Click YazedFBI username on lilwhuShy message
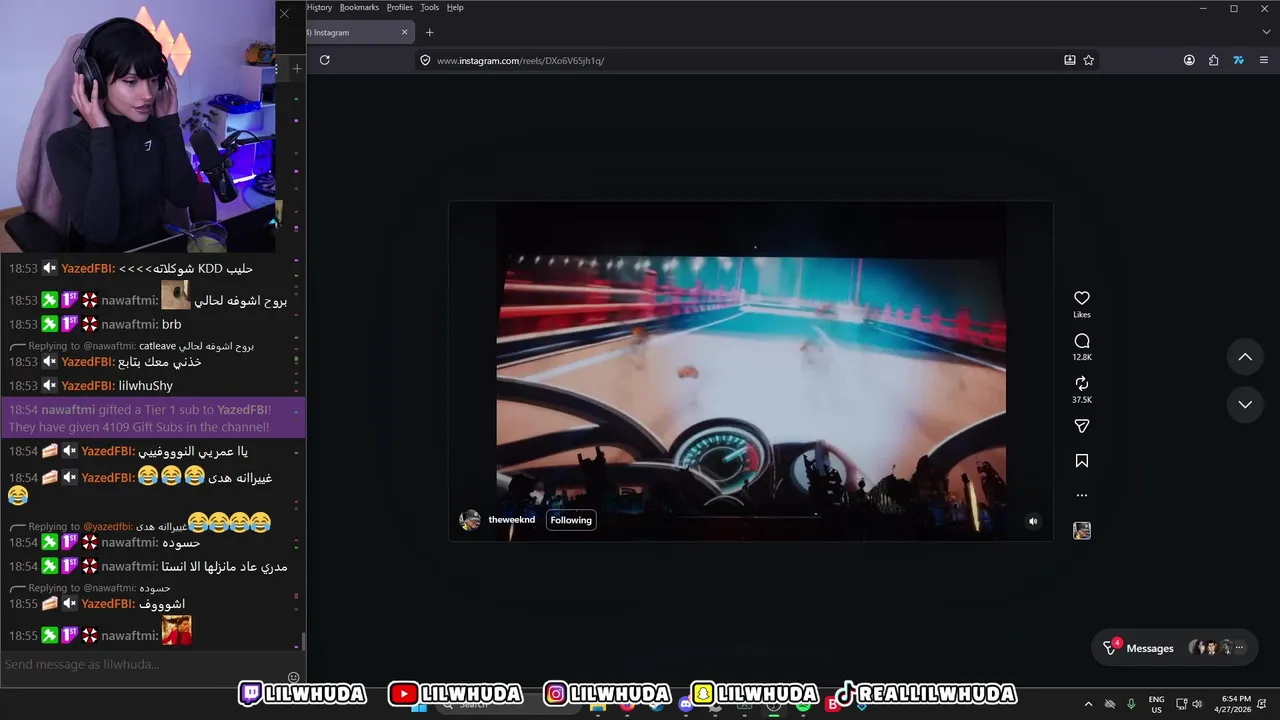 pos(87,386)
